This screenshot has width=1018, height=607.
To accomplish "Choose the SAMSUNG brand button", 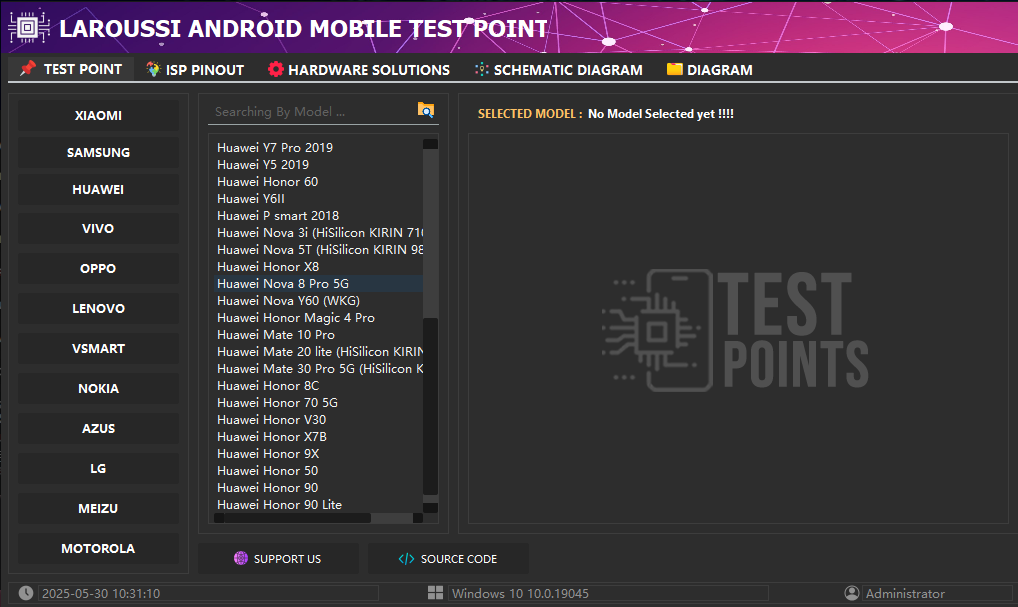I will tap(98, 152).
